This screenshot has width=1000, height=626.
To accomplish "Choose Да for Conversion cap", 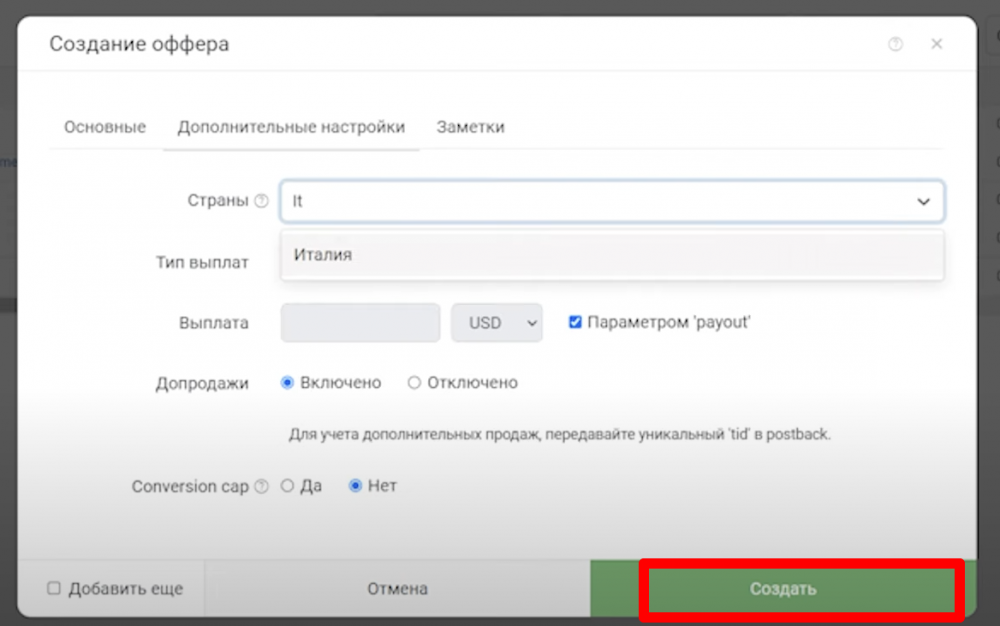I will (287, 486).
